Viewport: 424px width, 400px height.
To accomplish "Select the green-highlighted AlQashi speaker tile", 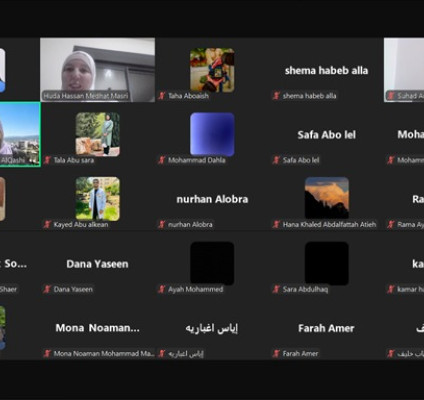I will tap(20, 134).
